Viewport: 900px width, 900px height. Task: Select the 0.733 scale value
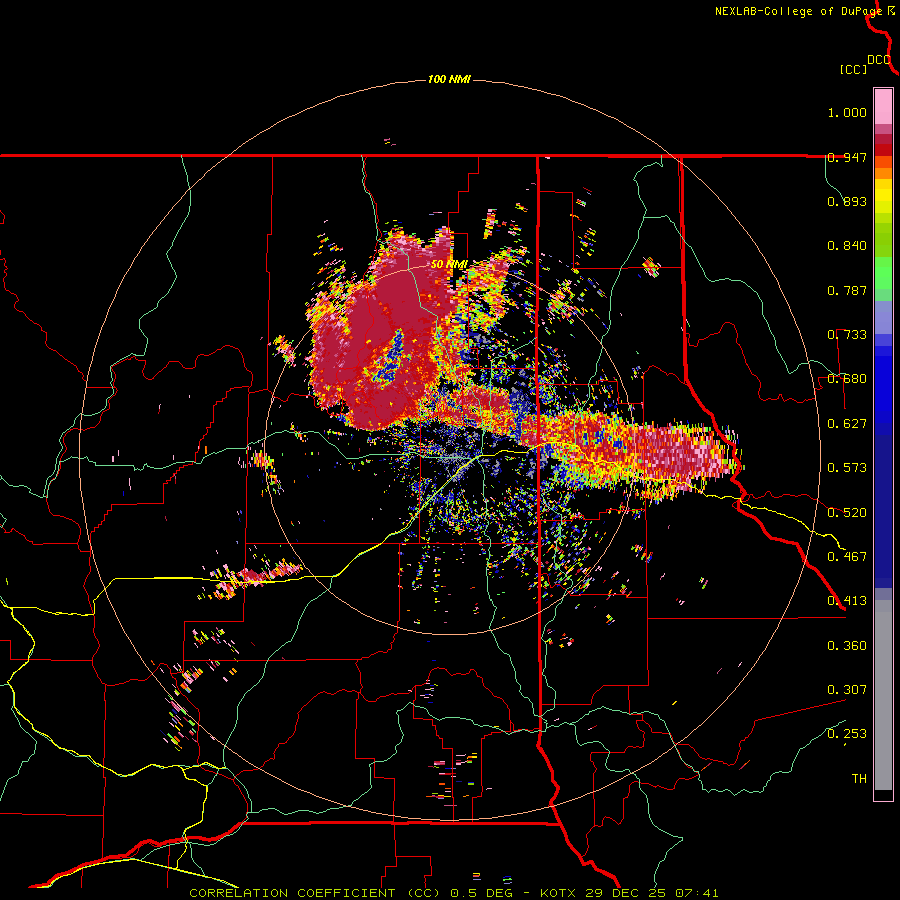point(847,335)
